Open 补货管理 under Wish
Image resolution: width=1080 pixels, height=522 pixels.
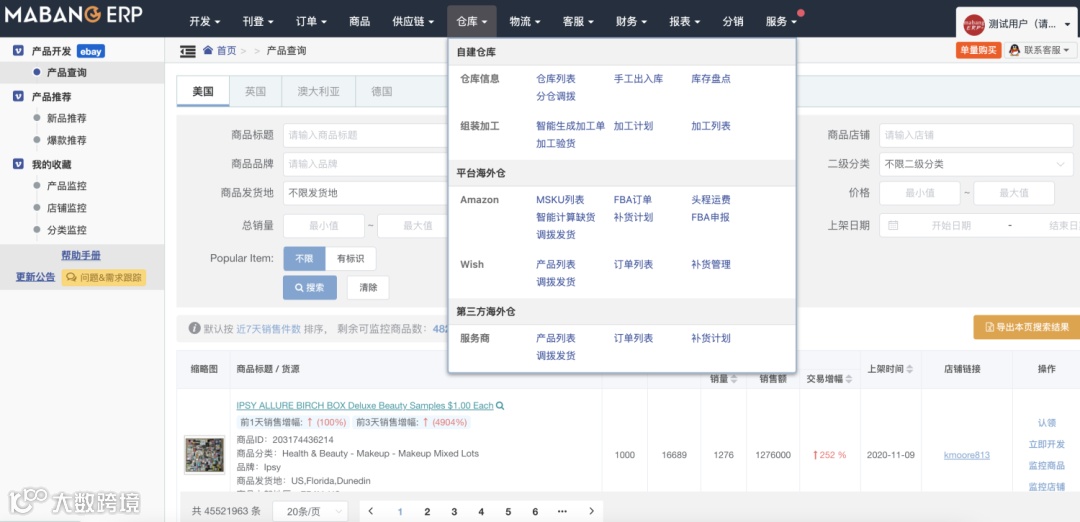(x=711, y=264)
